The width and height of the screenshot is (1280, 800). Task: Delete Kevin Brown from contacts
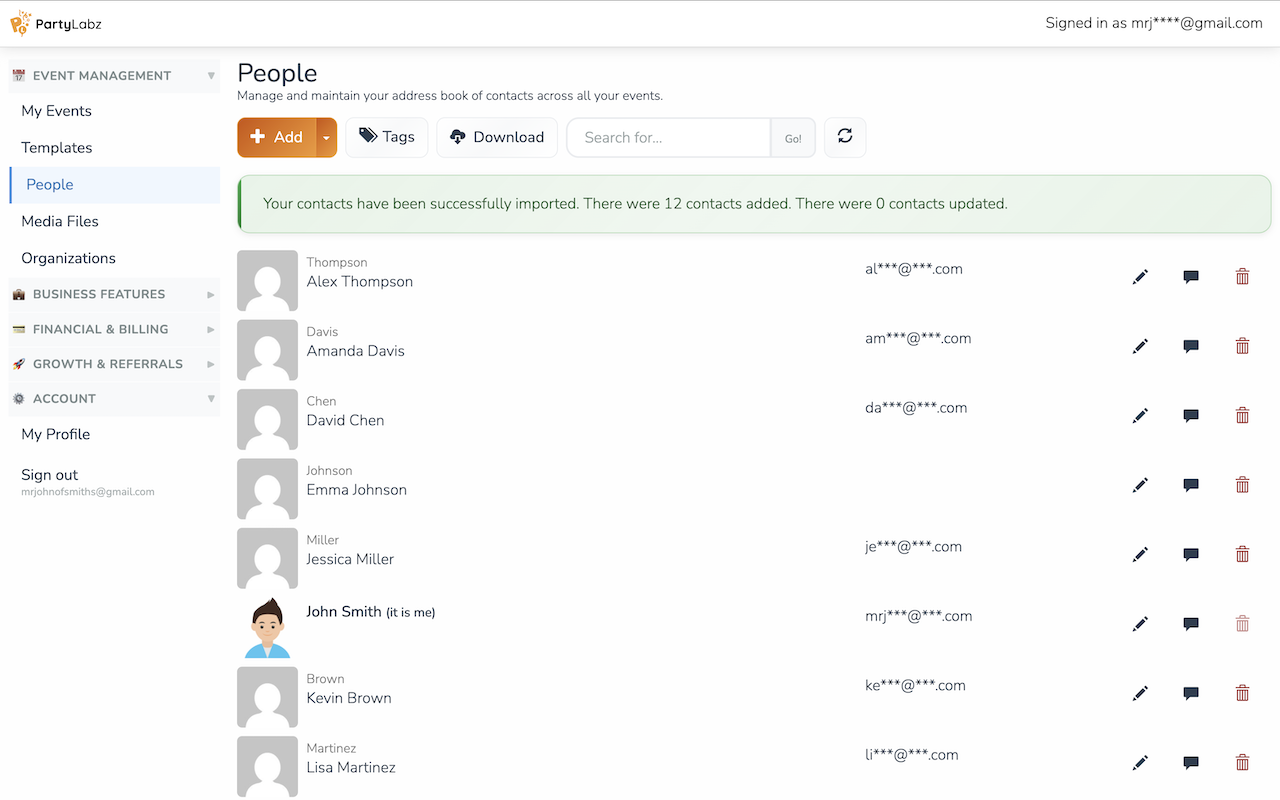[x=1242, y=693]
